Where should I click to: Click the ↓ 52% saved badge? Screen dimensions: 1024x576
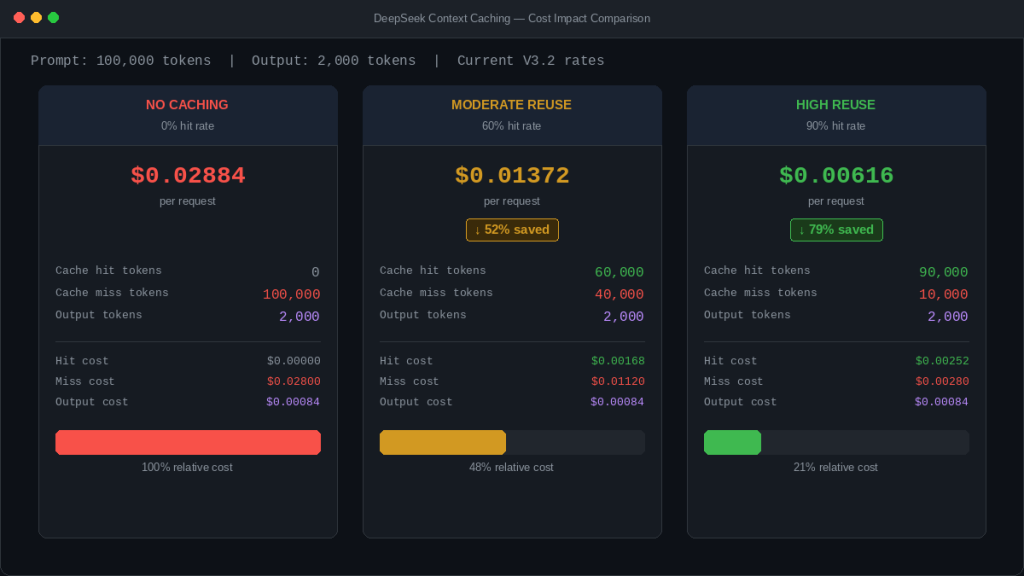tap(511, 229)
